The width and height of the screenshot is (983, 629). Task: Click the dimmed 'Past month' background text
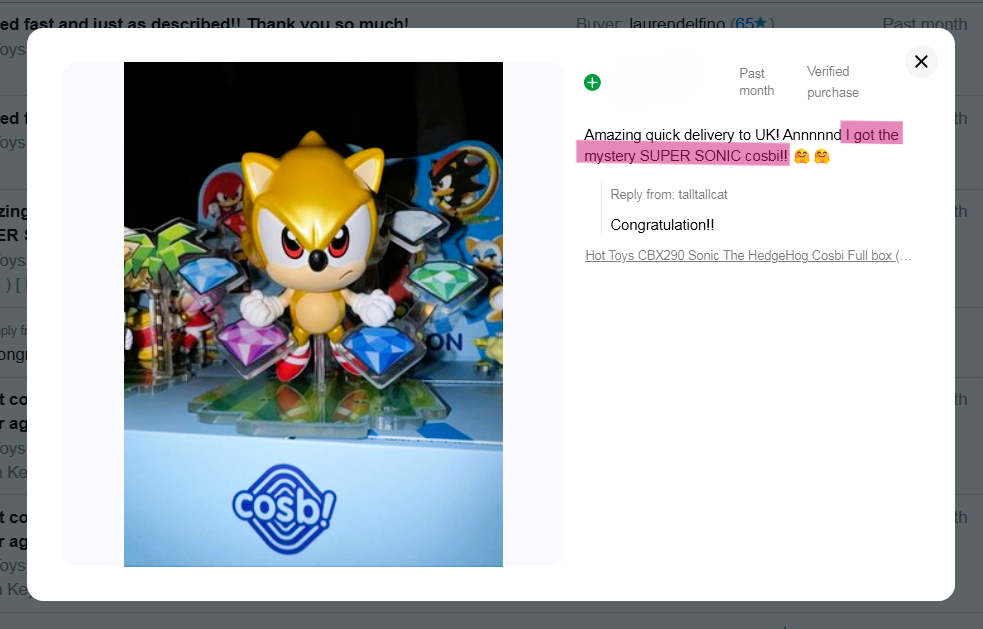(x=924, y=24)
